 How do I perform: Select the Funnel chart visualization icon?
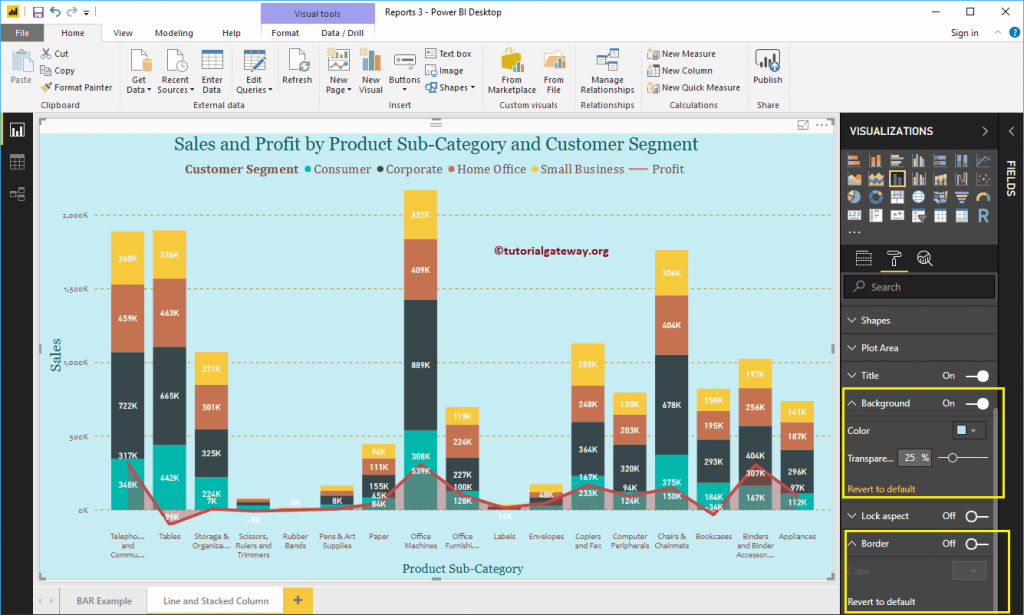[961, 197]
